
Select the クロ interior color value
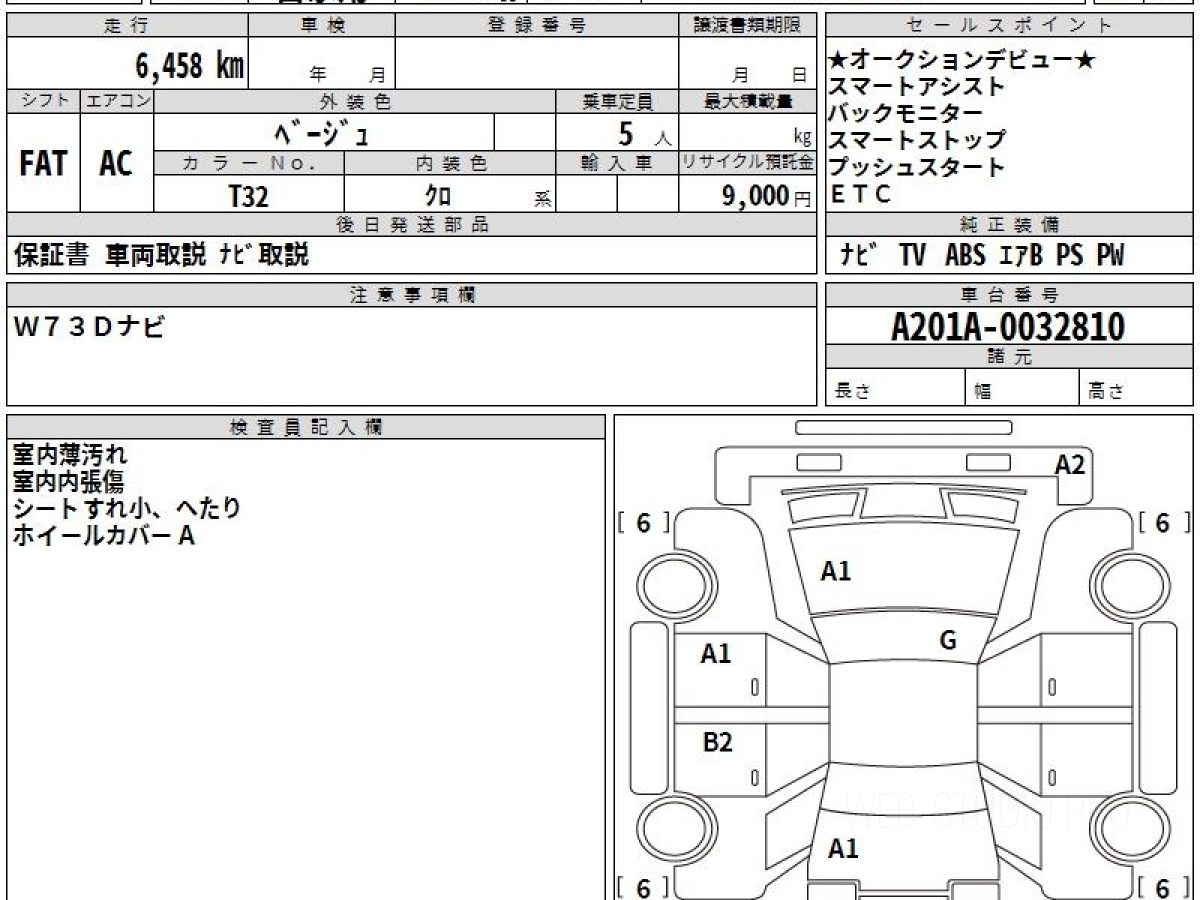point(438,196)
